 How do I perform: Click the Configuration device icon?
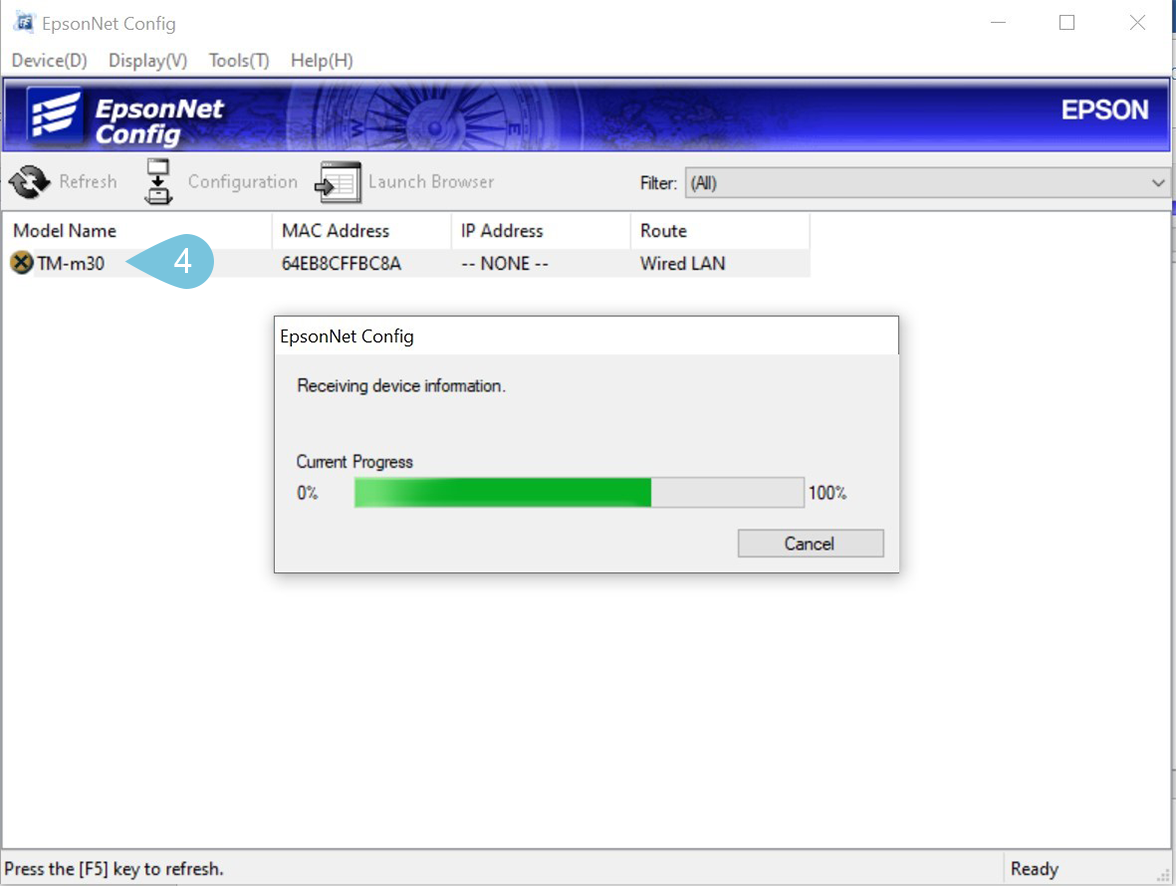pos(159,182)
